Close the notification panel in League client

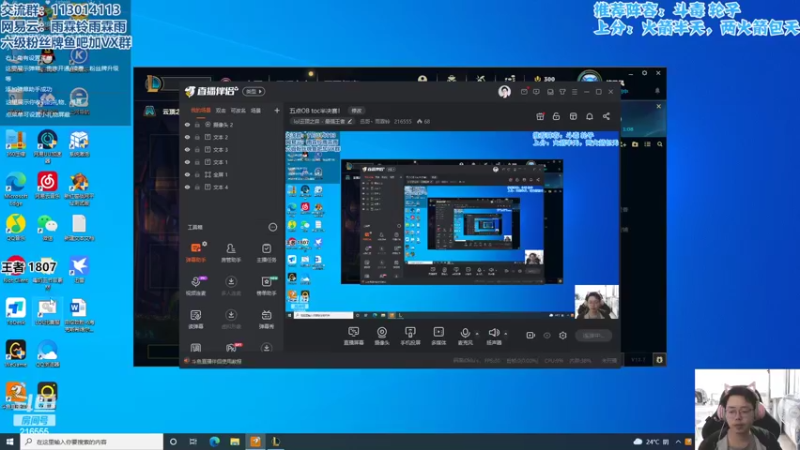click(x=659, y=107)
